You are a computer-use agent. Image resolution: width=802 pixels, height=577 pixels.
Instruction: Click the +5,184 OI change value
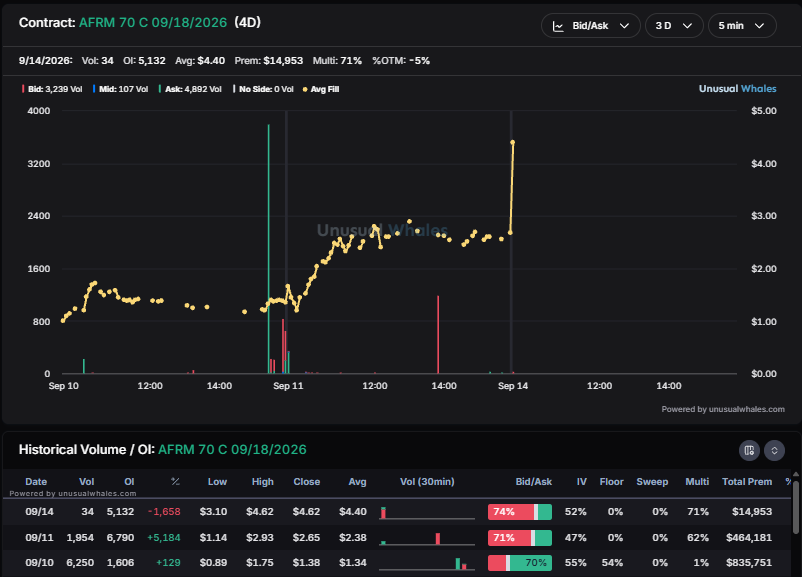tap(164, 538)
